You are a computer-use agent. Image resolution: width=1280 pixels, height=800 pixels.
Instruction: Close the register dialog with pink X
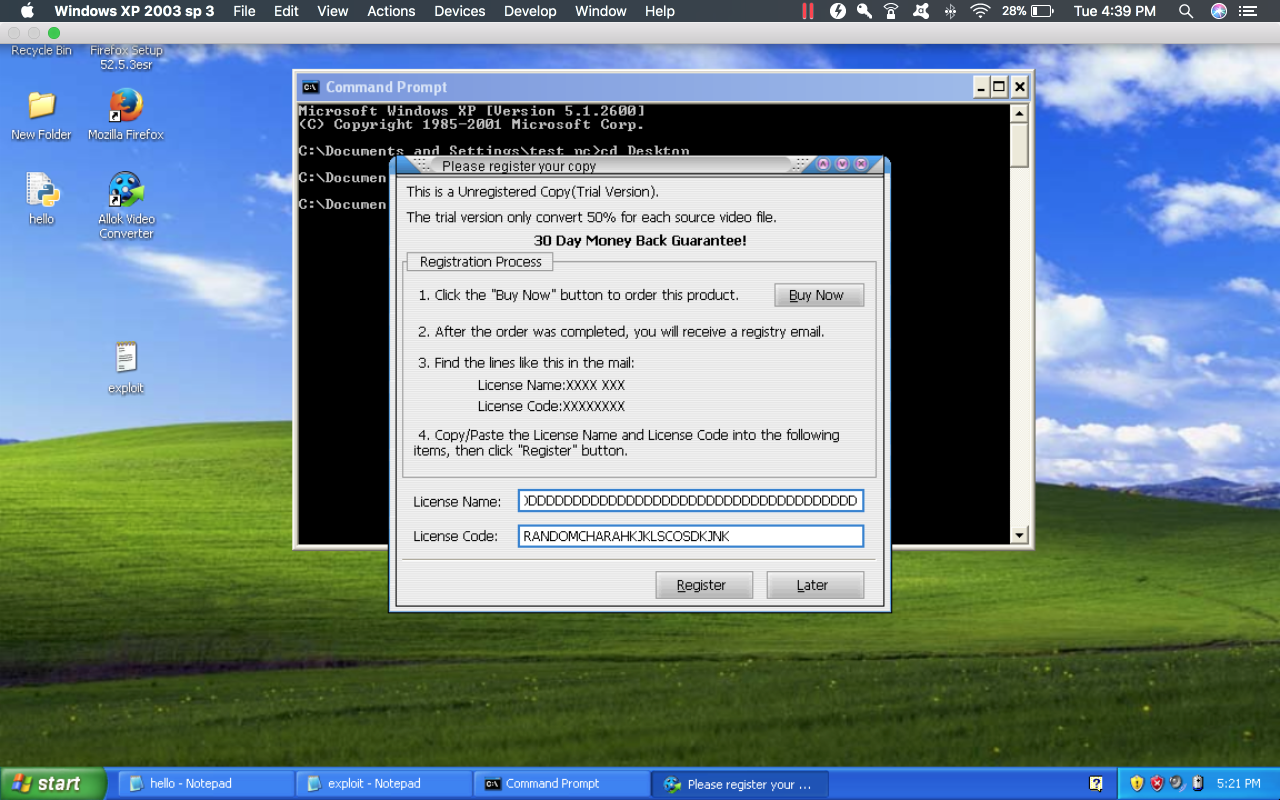tap(861, 165)
